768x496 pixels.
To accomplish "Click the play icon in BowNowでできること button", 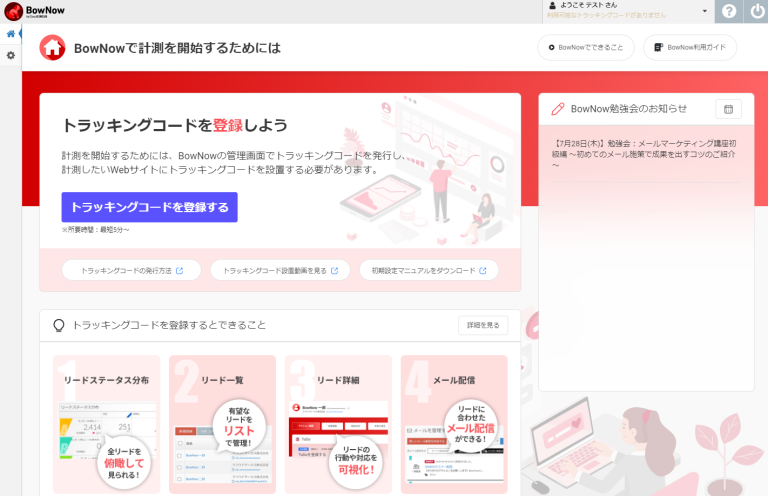I will tap(552, 47).
